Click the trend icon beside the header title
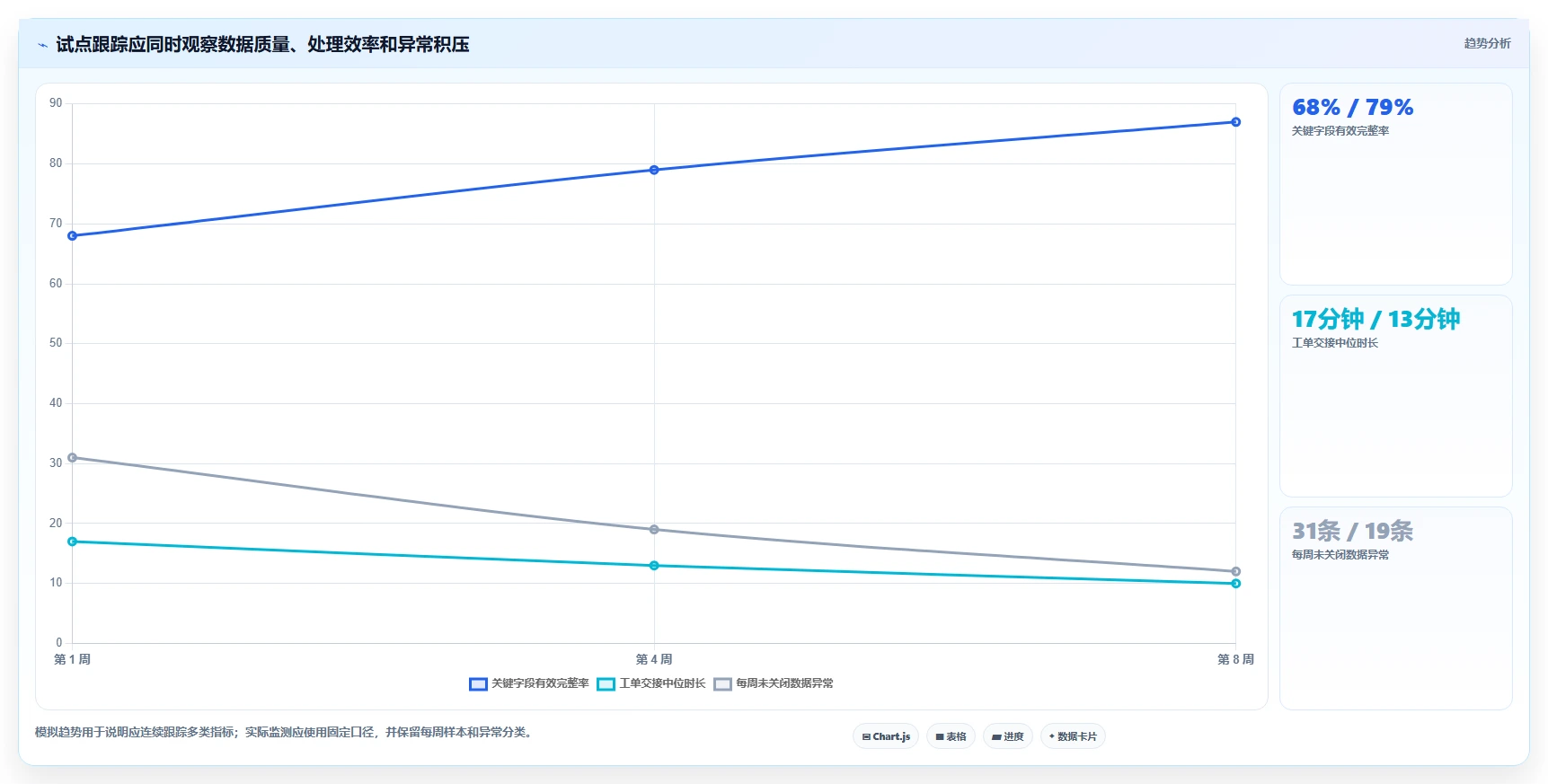The height and width of the screenshot is (784, 1548). [42, 45]
